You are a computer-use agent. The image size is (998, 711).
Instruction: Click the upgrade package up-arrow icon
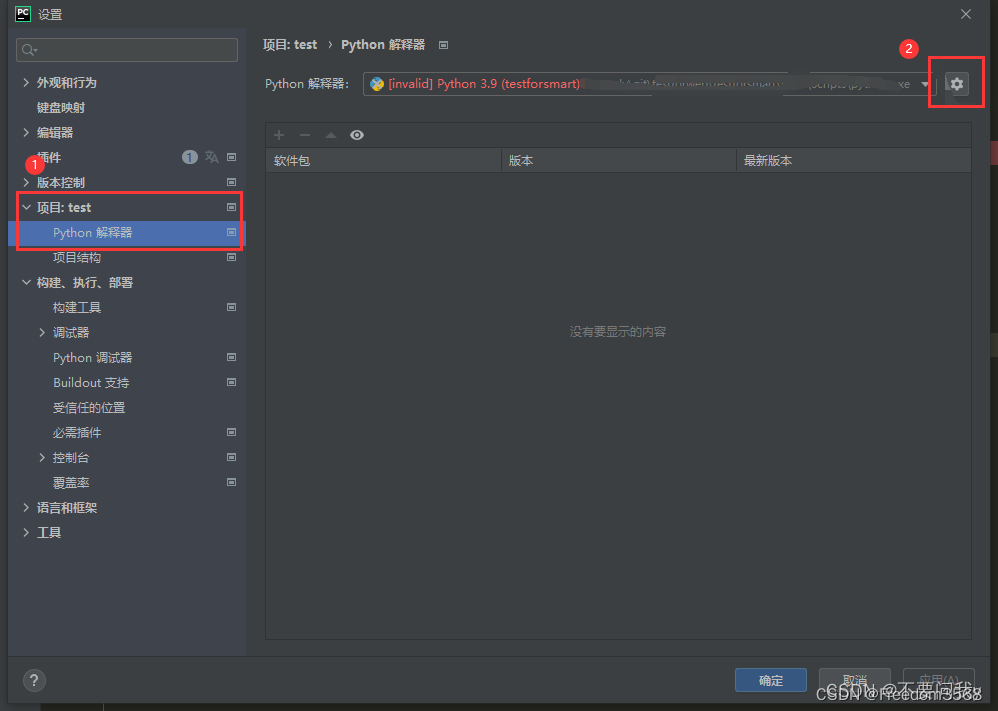[x=331, y=135]
